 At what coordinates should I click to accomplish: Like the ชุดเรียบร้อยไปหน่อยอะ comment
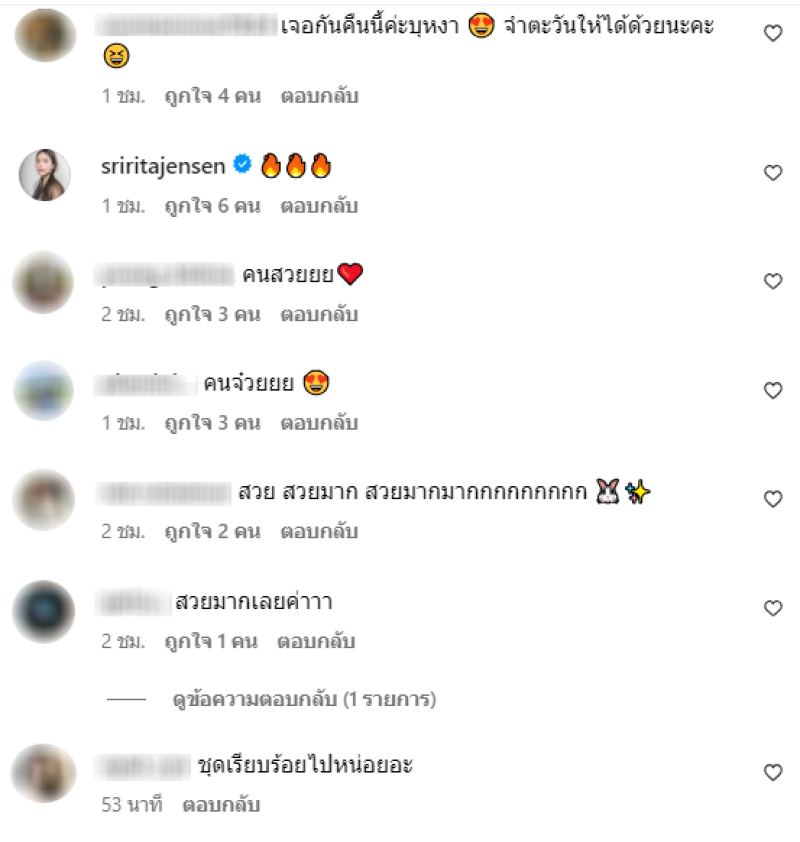(x=773, y=772)
